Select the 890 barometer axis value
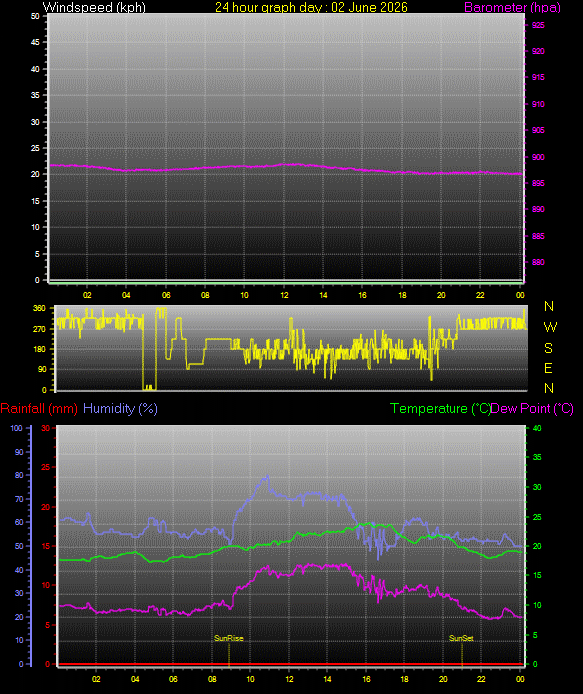The height and width of the screenshot is (694, 583). [538, 209]
